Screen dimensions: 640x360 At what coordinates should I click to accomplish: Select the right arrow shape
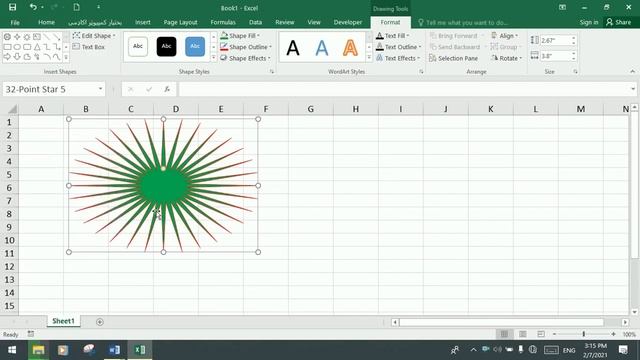tap(7, 57)
